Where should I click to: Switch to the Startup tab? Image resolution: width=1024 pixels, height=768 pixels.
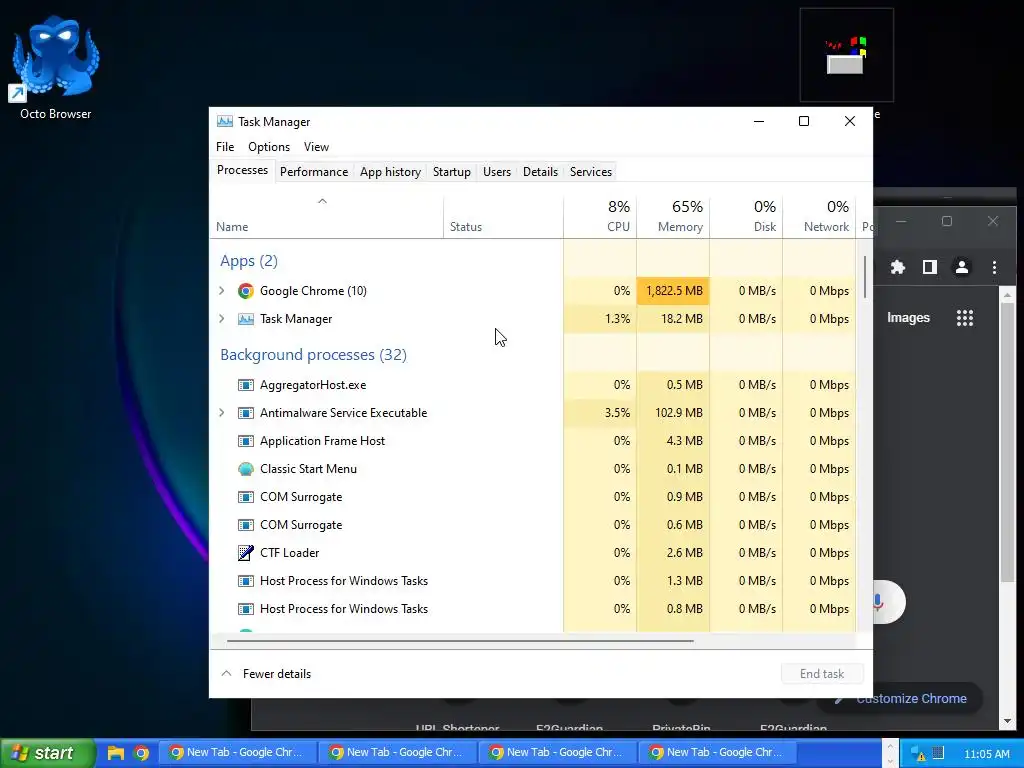[451, 172]
